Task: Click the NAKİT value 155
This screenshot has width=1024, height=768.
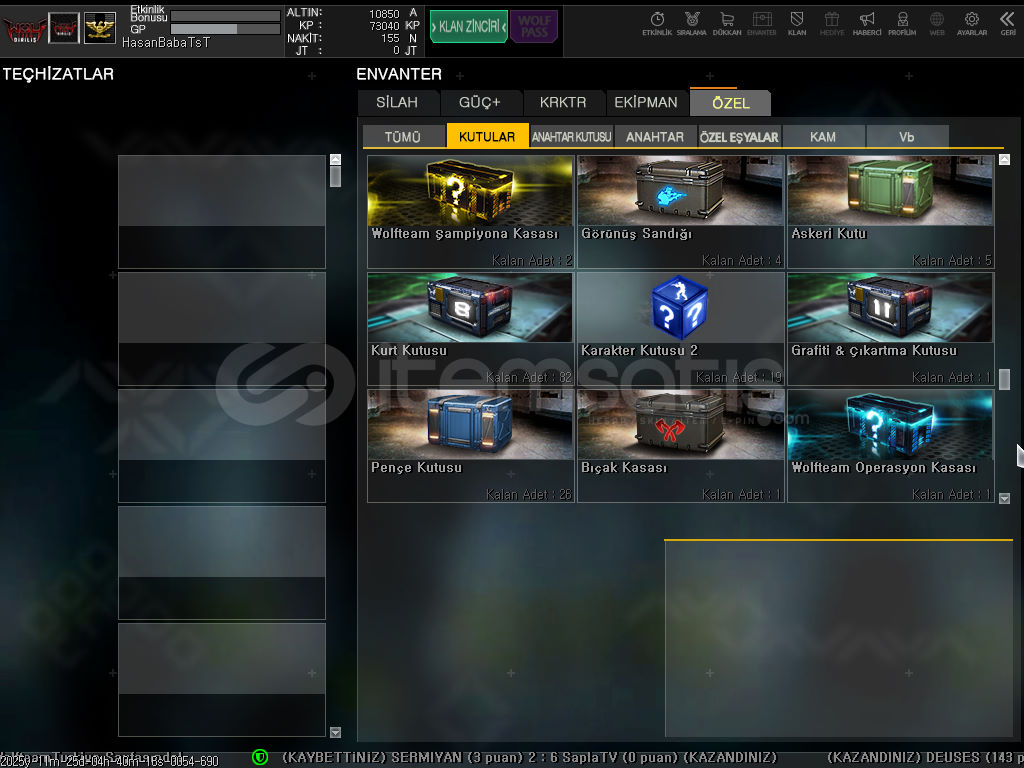Action: 391,39
